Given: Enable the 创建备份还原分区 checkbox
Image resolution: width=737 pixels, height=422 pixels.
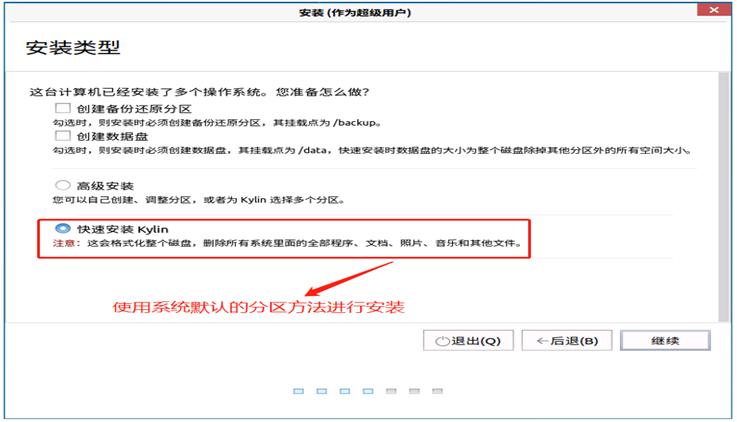Looking at the screenshot, I should point(63,109).
